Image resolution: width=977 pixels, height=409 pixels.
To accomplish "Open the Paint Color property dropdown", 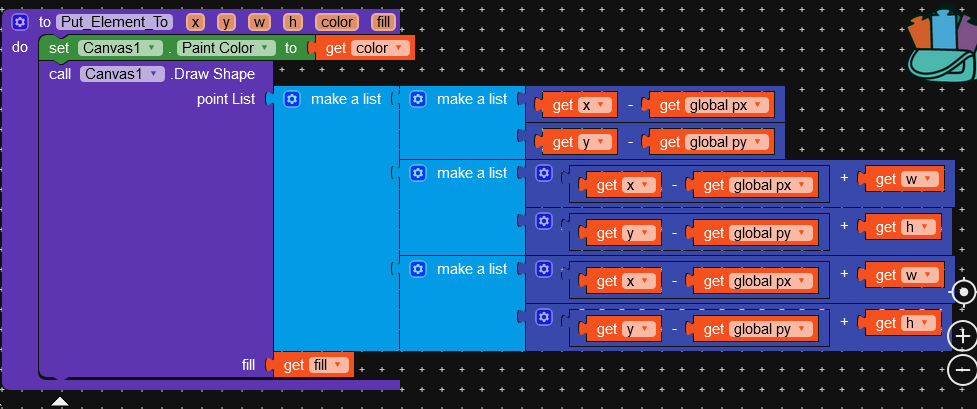I will click(226, 48).
